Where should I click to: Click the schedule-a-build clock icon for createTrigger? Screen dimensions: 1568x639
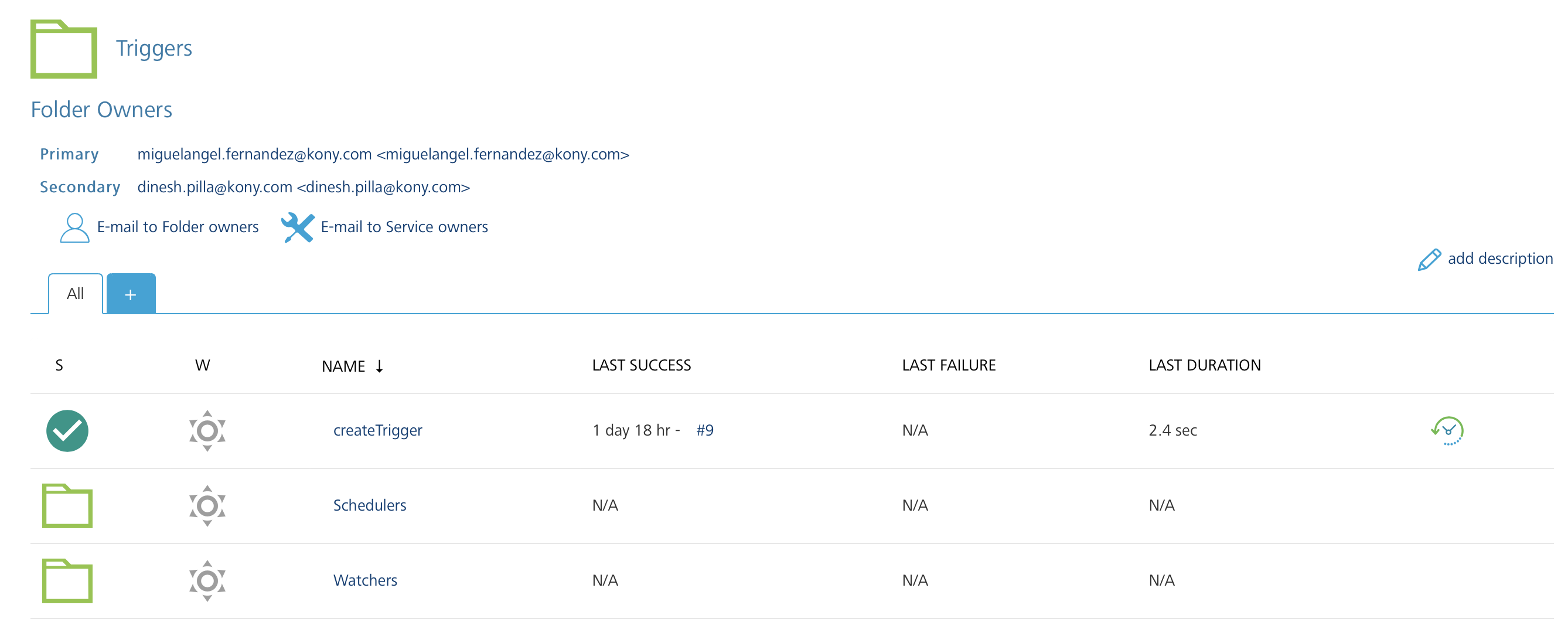[1446, 431]
